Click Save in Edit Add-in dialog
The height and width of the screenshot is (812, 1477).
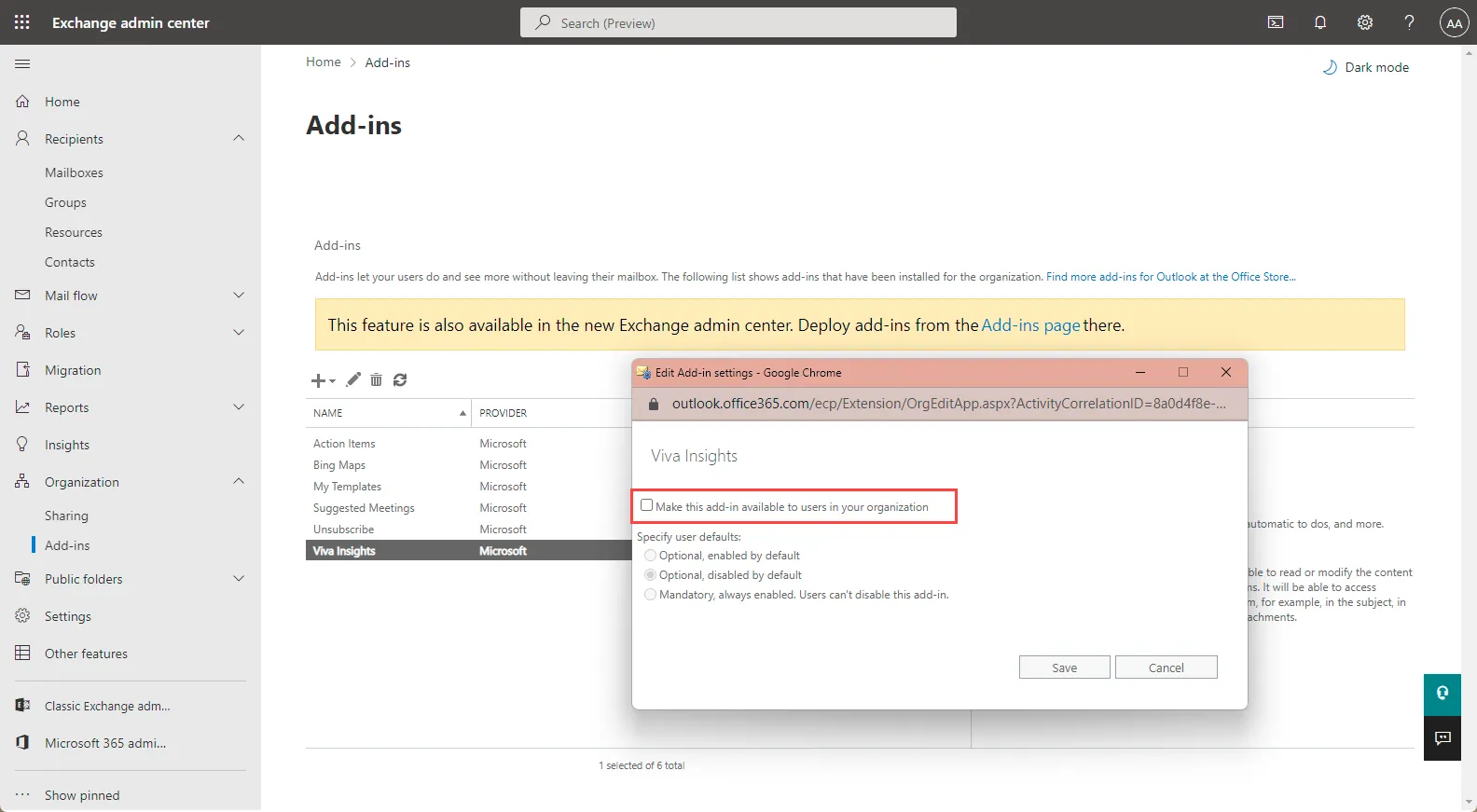(1064, 667)
